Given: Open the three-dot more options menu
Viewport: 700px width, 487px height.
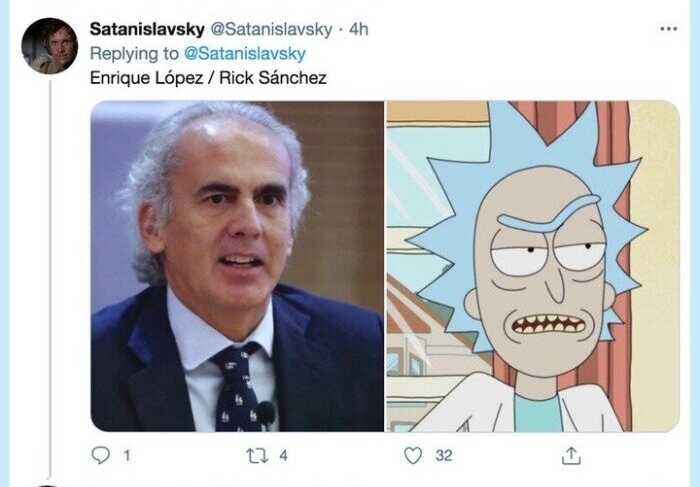Looking at the screenshot, I should coord(668,29).
